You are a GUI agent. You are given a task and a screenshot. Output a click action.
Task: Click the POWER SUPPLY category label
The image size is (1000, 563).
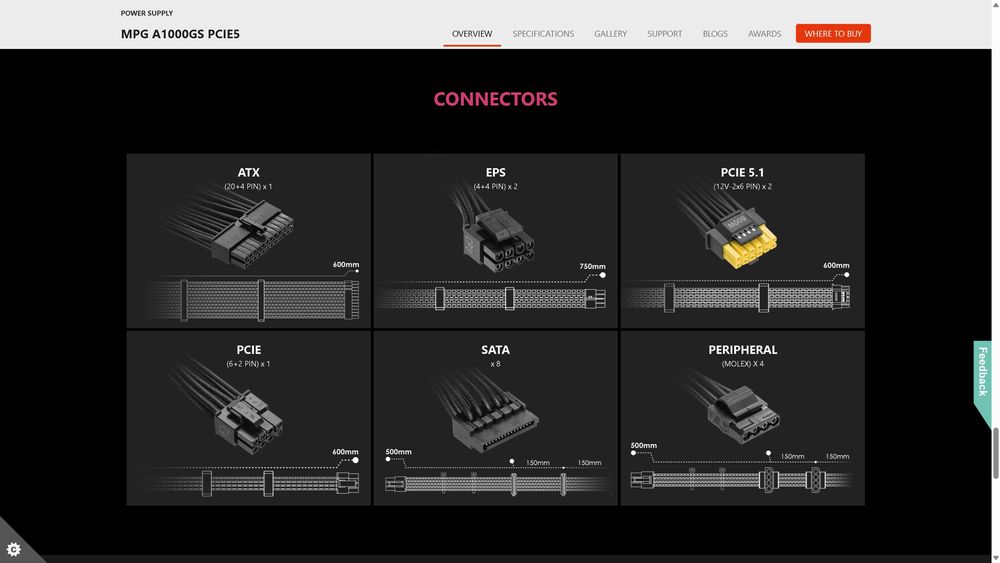(x=147, y=13)
